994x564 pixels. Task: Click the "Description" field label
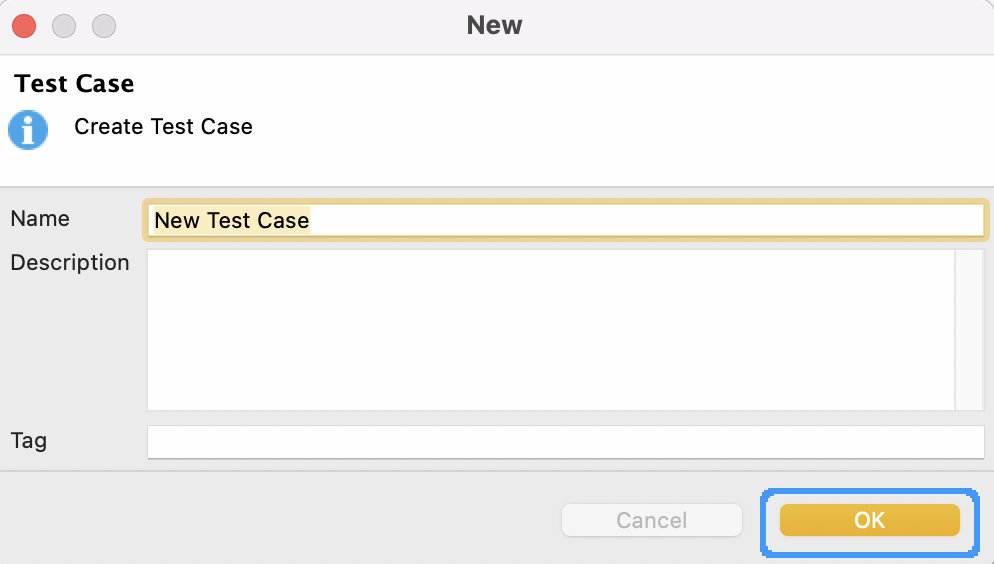click(x=70, y=263)
